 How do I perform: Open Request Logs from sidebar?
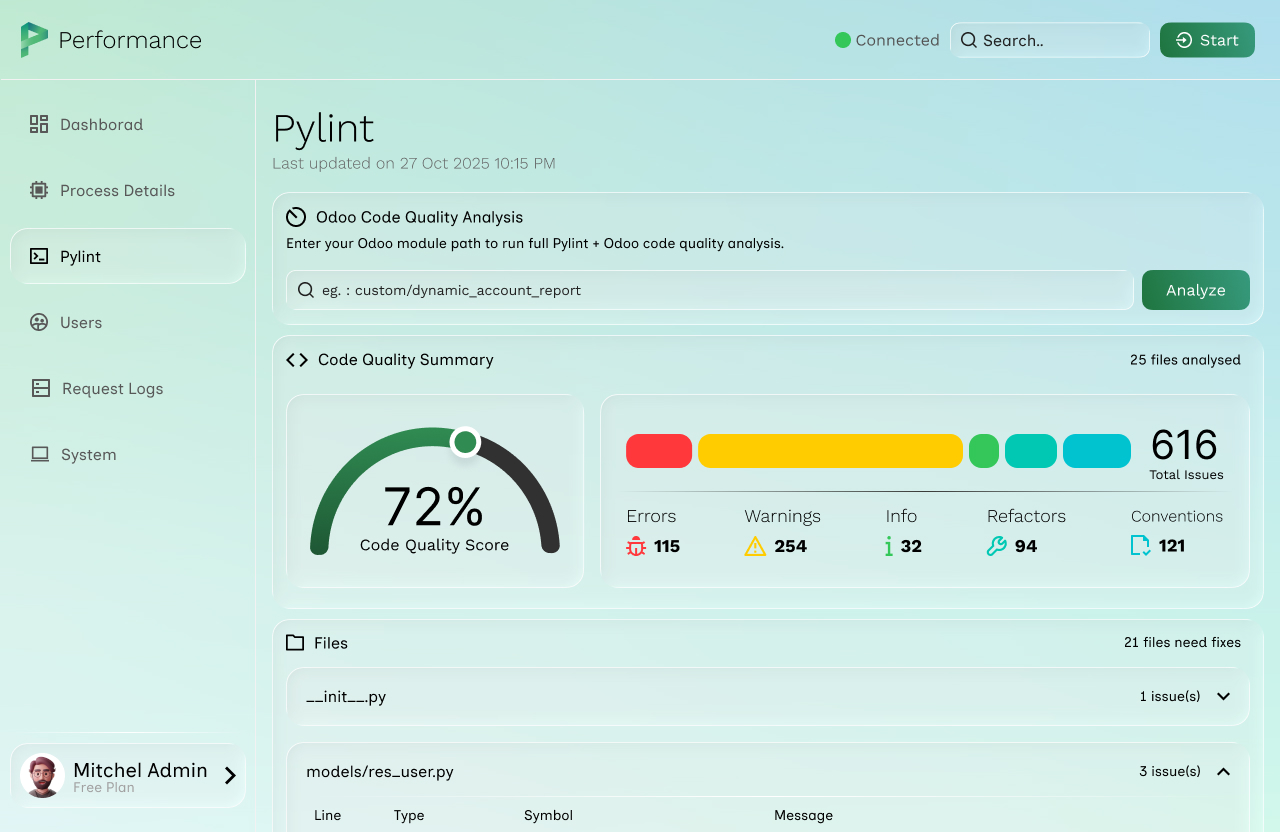click(112, 388)
